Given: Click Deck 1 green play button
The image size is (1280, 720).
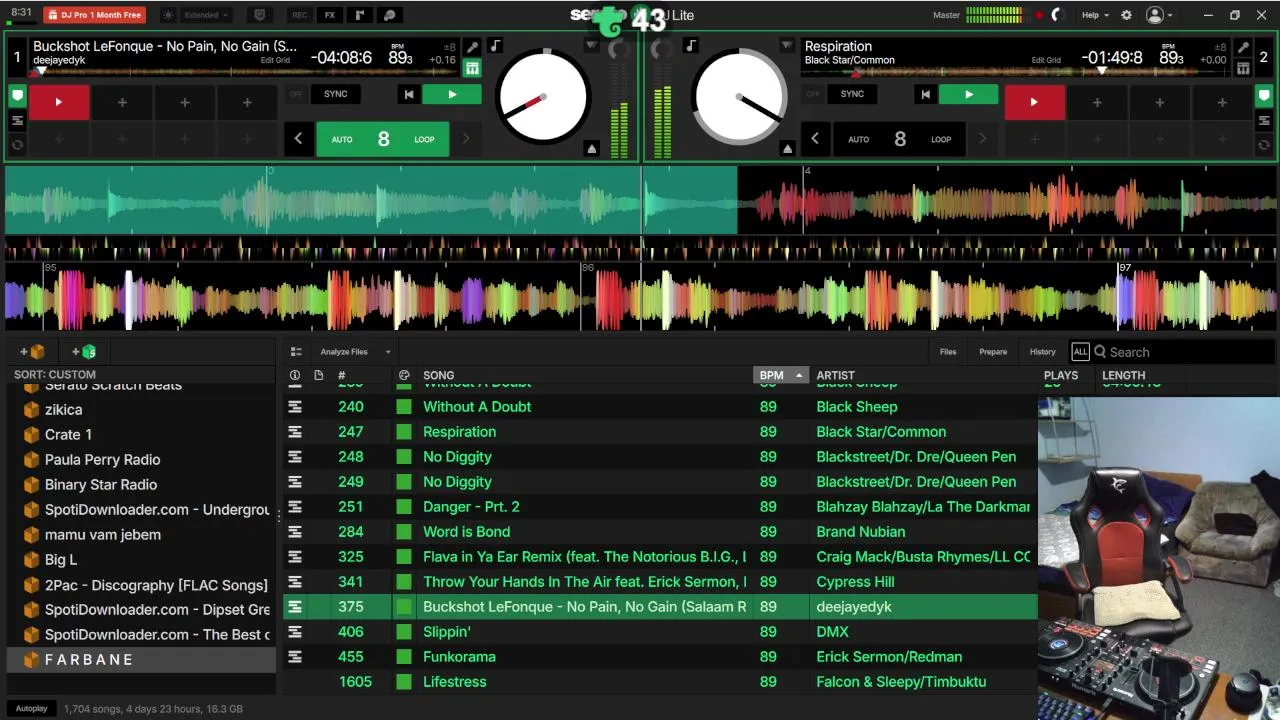Looking at the screenshot, I should pos(452,94).
